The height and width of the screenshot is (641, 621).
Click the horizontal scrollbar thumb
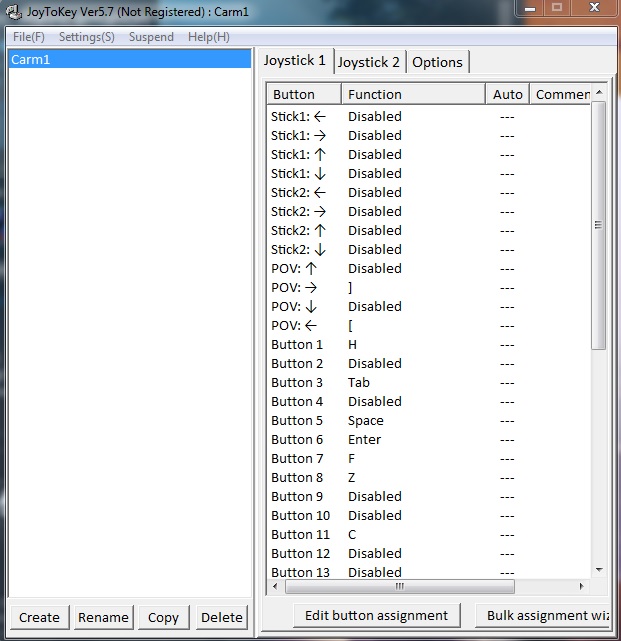[400, 586]
